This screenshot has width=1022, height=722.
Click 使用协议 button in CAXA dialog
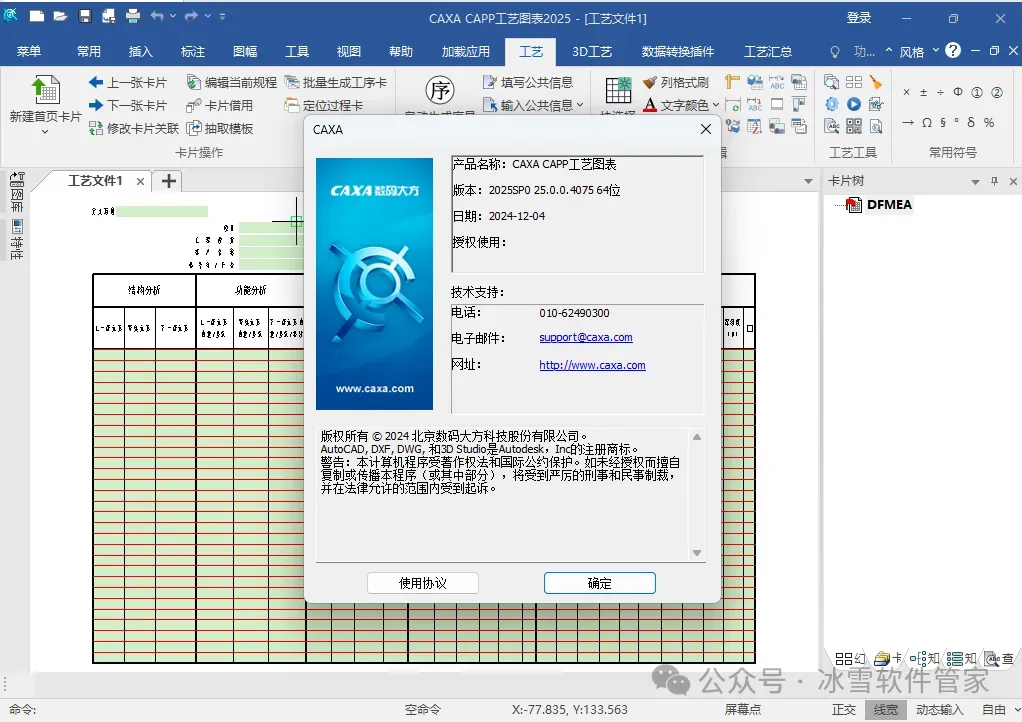point(423,583)
